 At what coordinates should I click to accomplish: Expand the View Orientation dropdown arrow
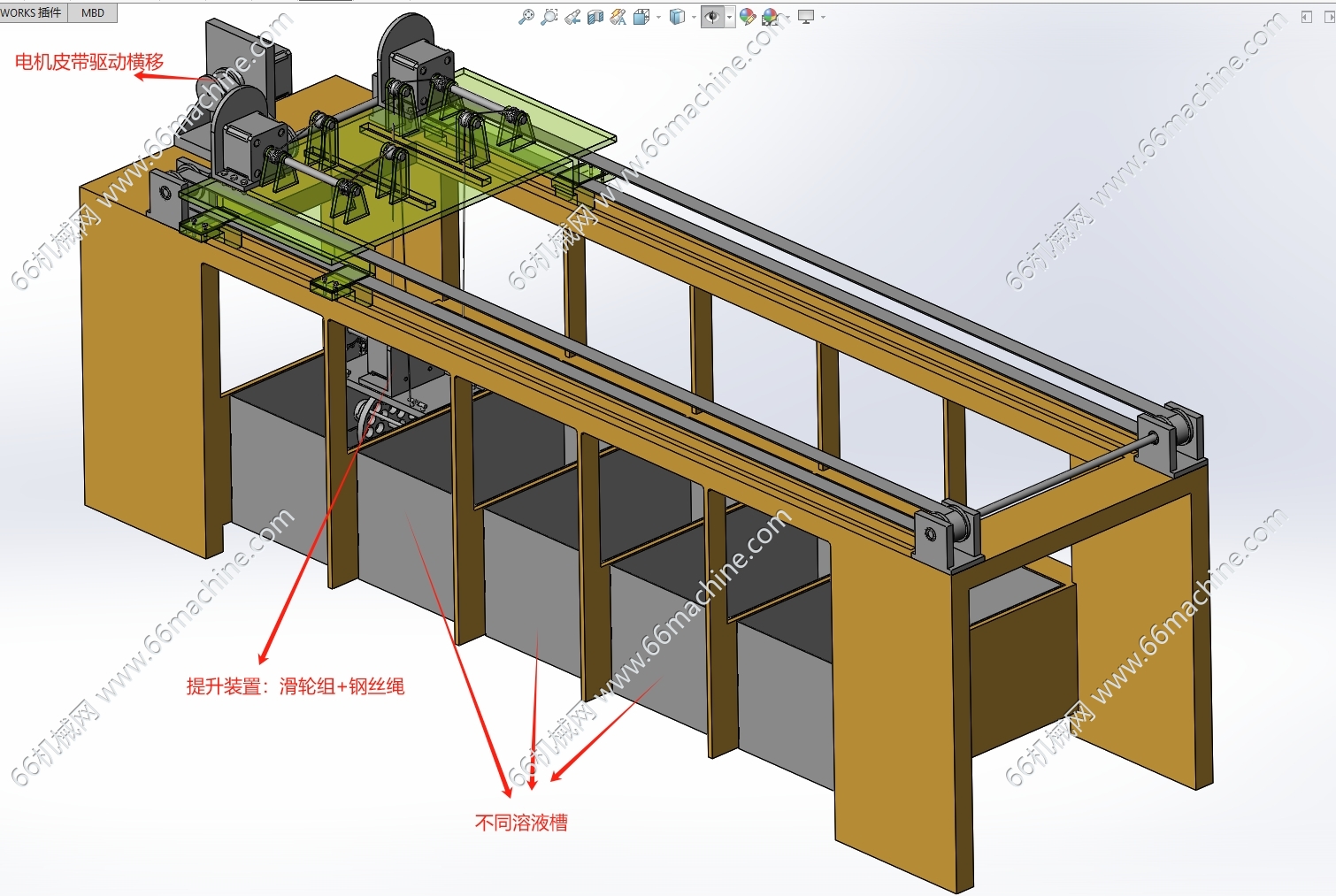[x=658, y=17]
